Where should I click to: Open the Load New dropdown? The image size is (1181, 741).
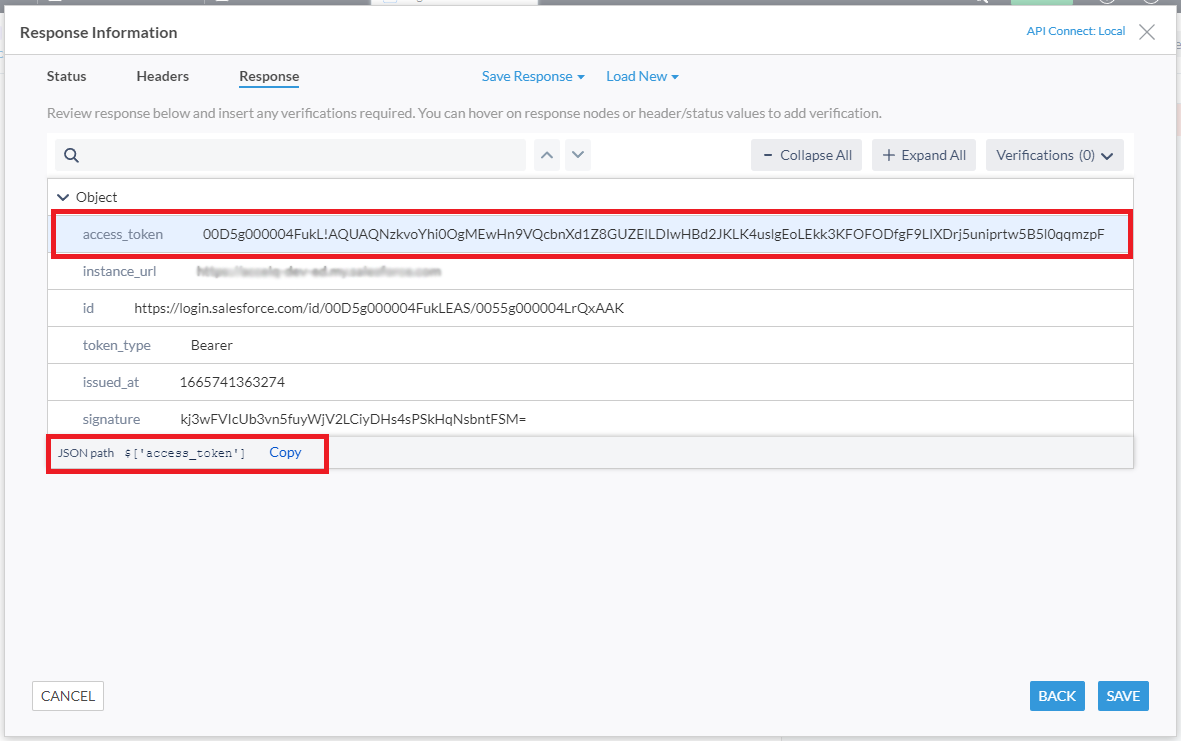click(642, 77)
